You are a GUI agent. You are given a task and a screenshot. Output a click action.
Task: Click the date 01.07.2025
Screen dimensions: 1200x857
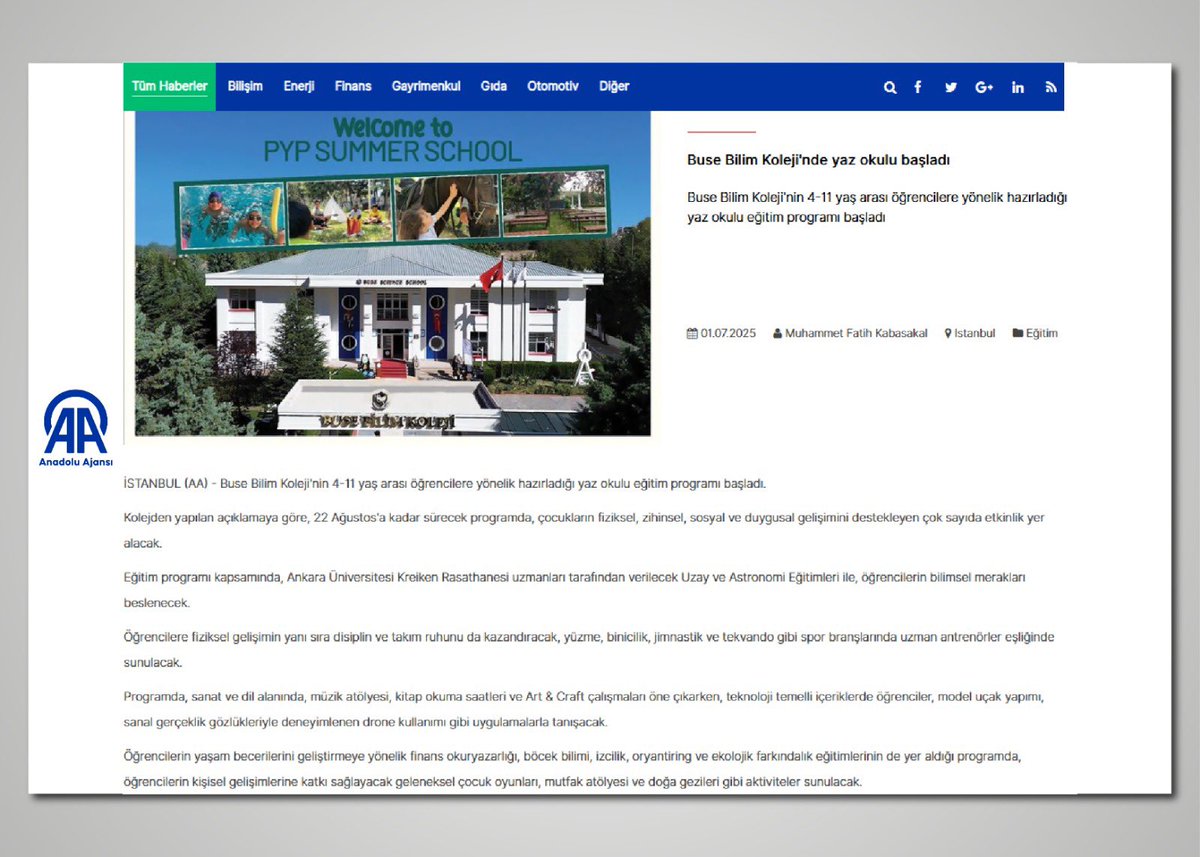click(x=729, y=333)
